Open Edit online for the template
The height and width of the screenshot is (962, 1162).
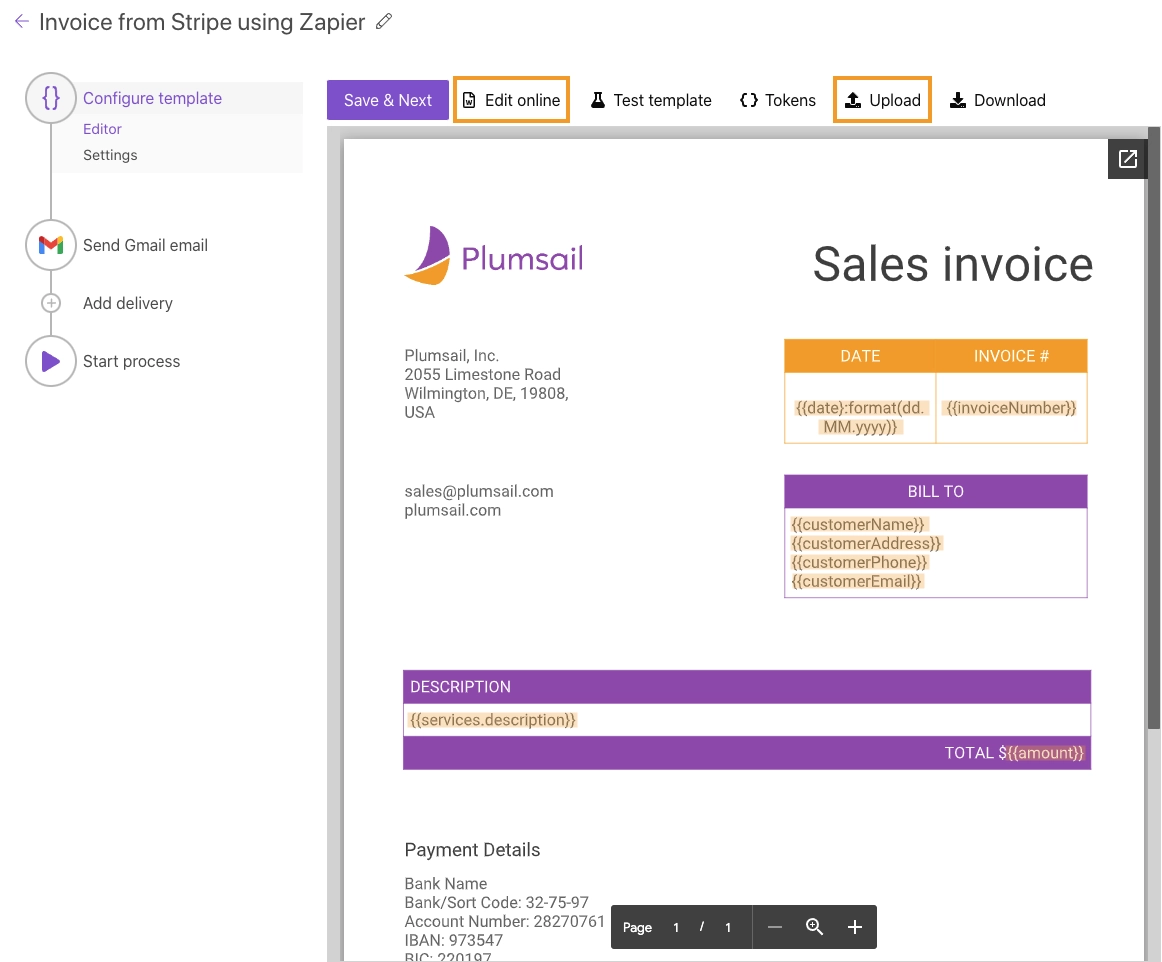click(511, 100)
